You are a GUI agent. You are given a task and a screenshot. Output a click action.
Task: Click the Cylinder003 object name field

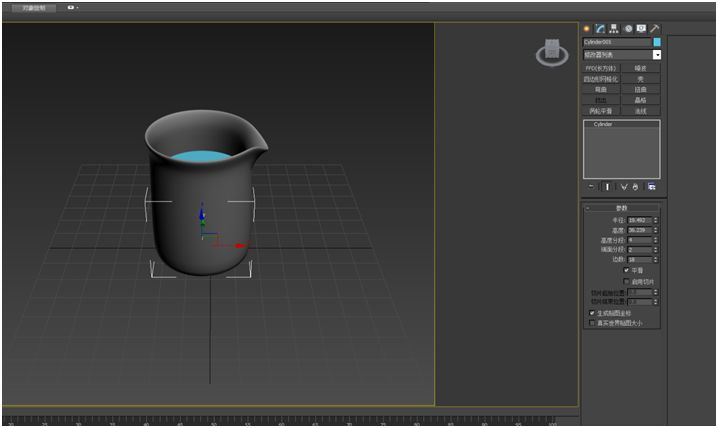coord(617,42)
